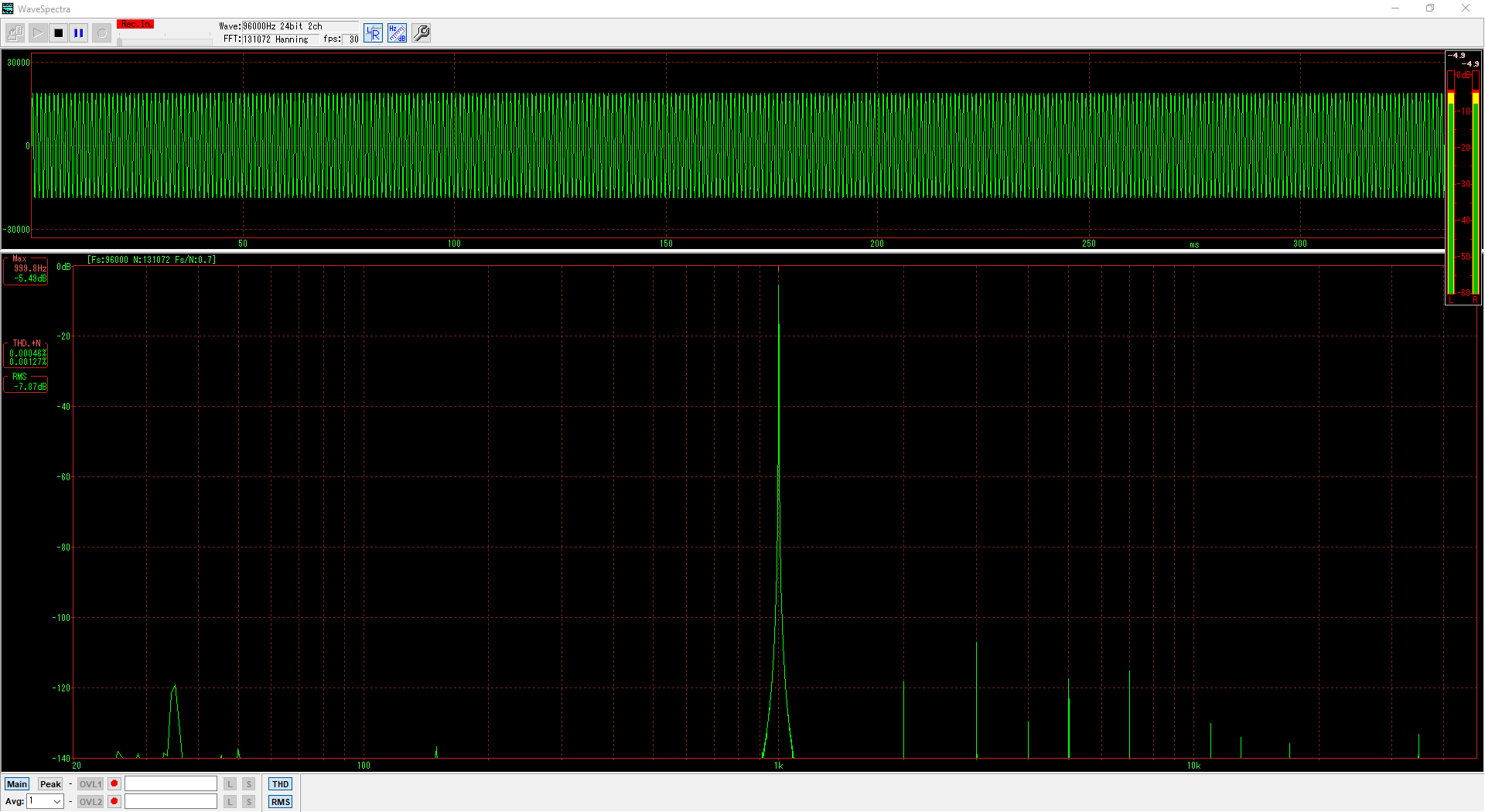
Task: Click the THD+N percentage readout
Action: click(26, 354)
